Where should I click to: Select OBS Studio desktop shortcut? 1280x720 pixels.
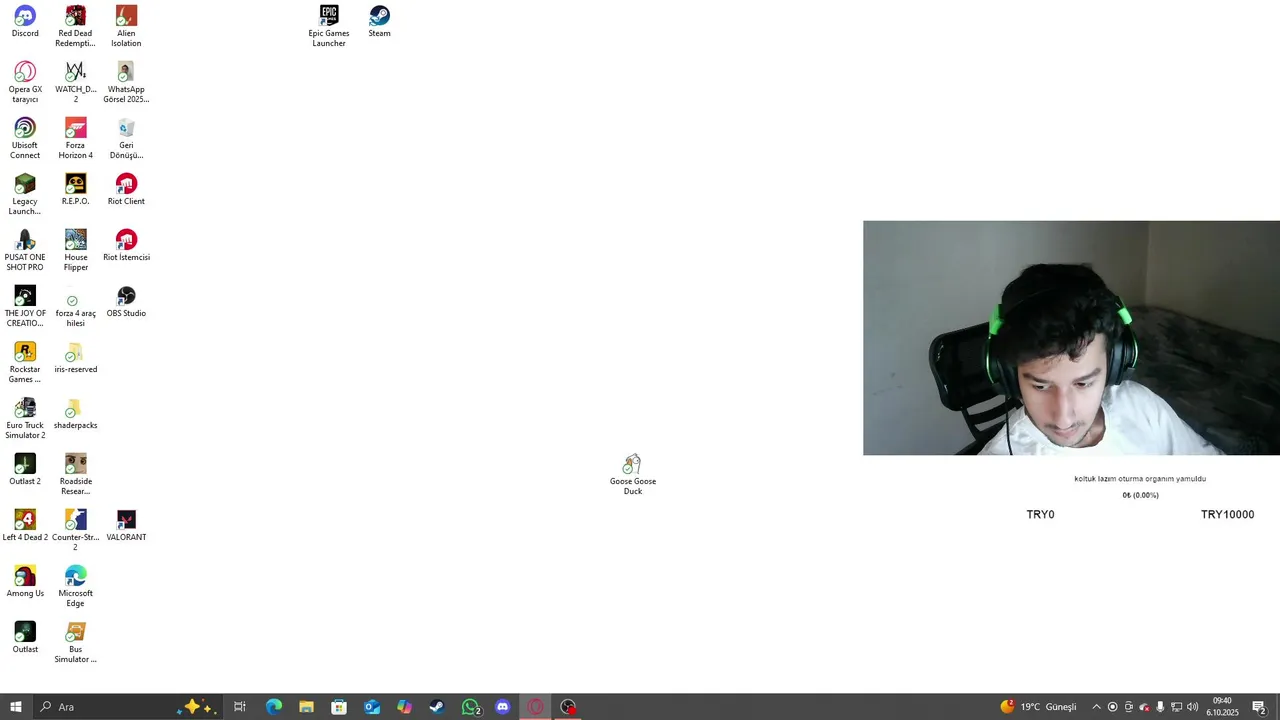click(x=126, y=301)
